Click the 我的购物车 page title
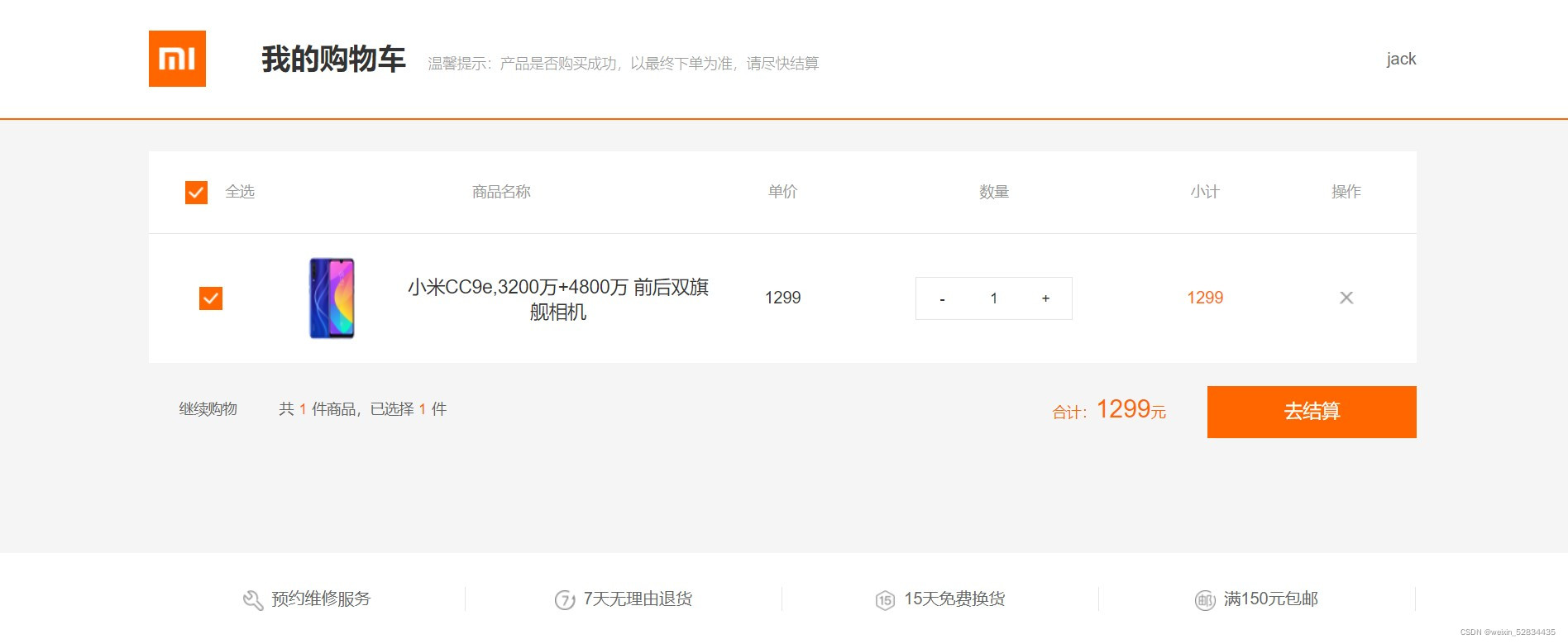1568x644 pixels. pyautogui.click(x=333, y=60)
